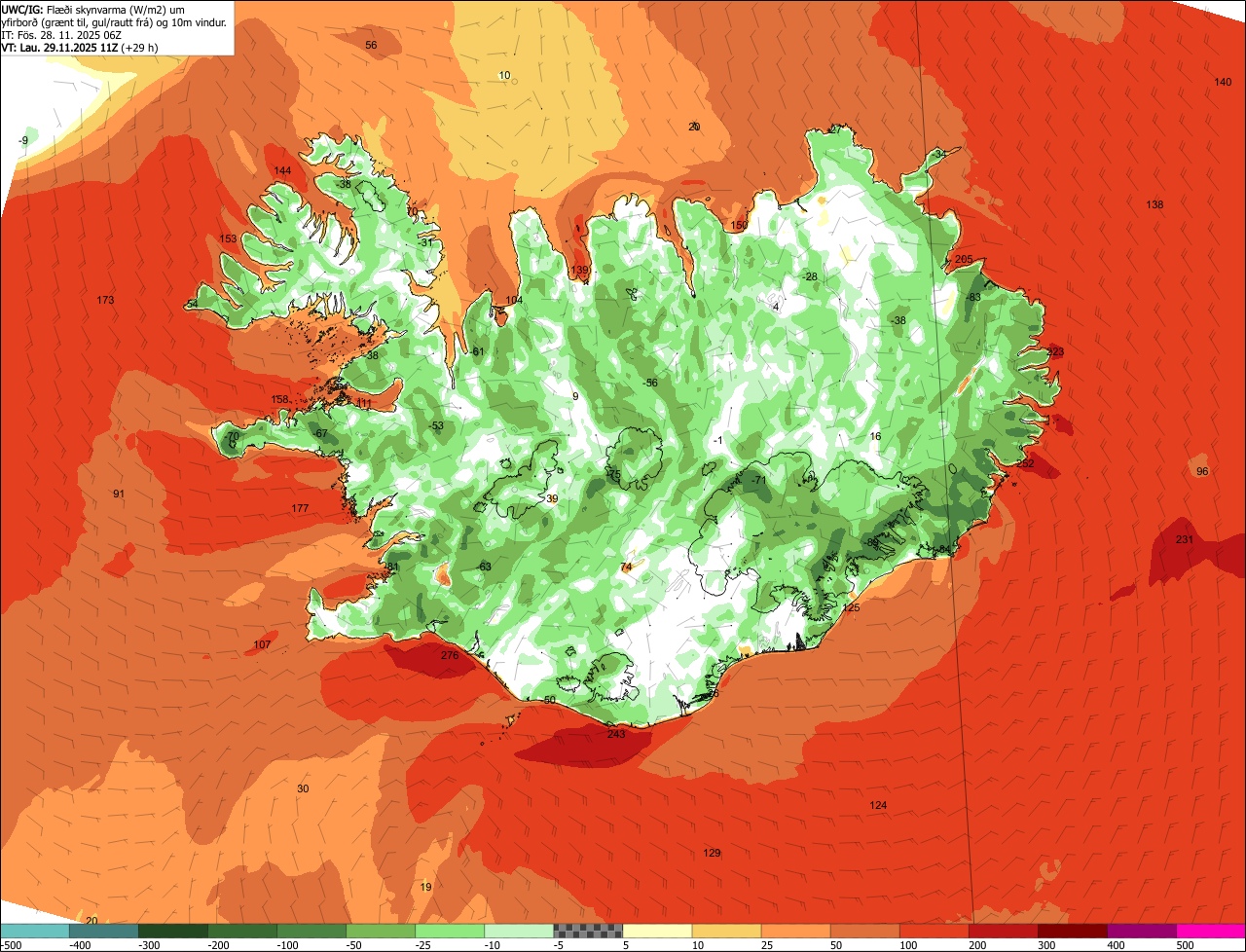
Task: Click the 276 value off the southwest coast
Action: click(x=450, y=656)
